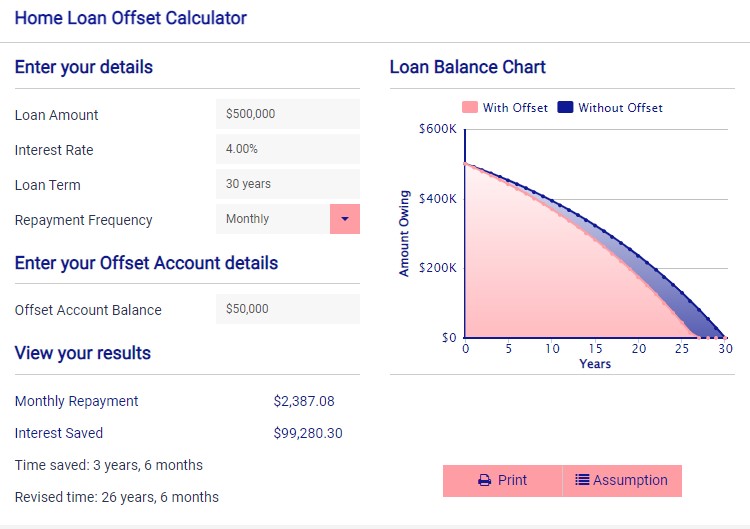Click the Home Loan Offset Calculator title
750x529 pixels.
coord(131,18)
